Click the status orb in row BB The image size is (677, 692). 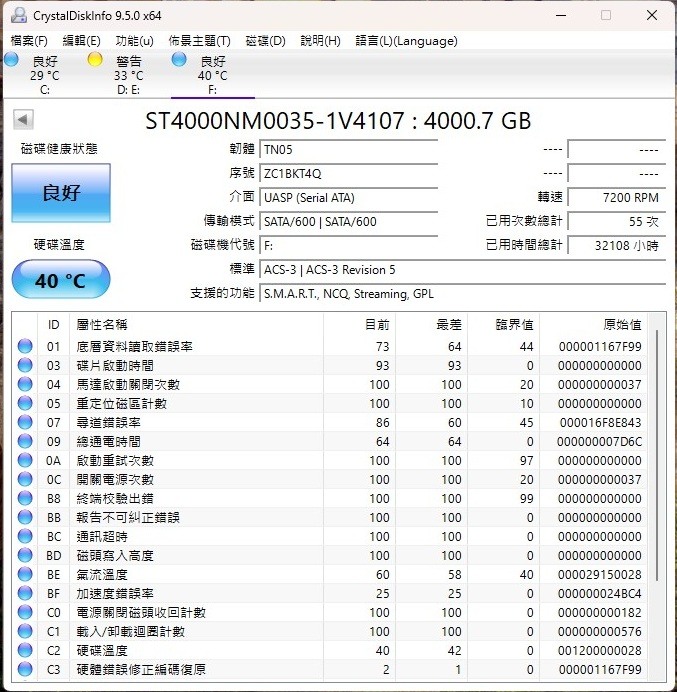coord(25,517)
